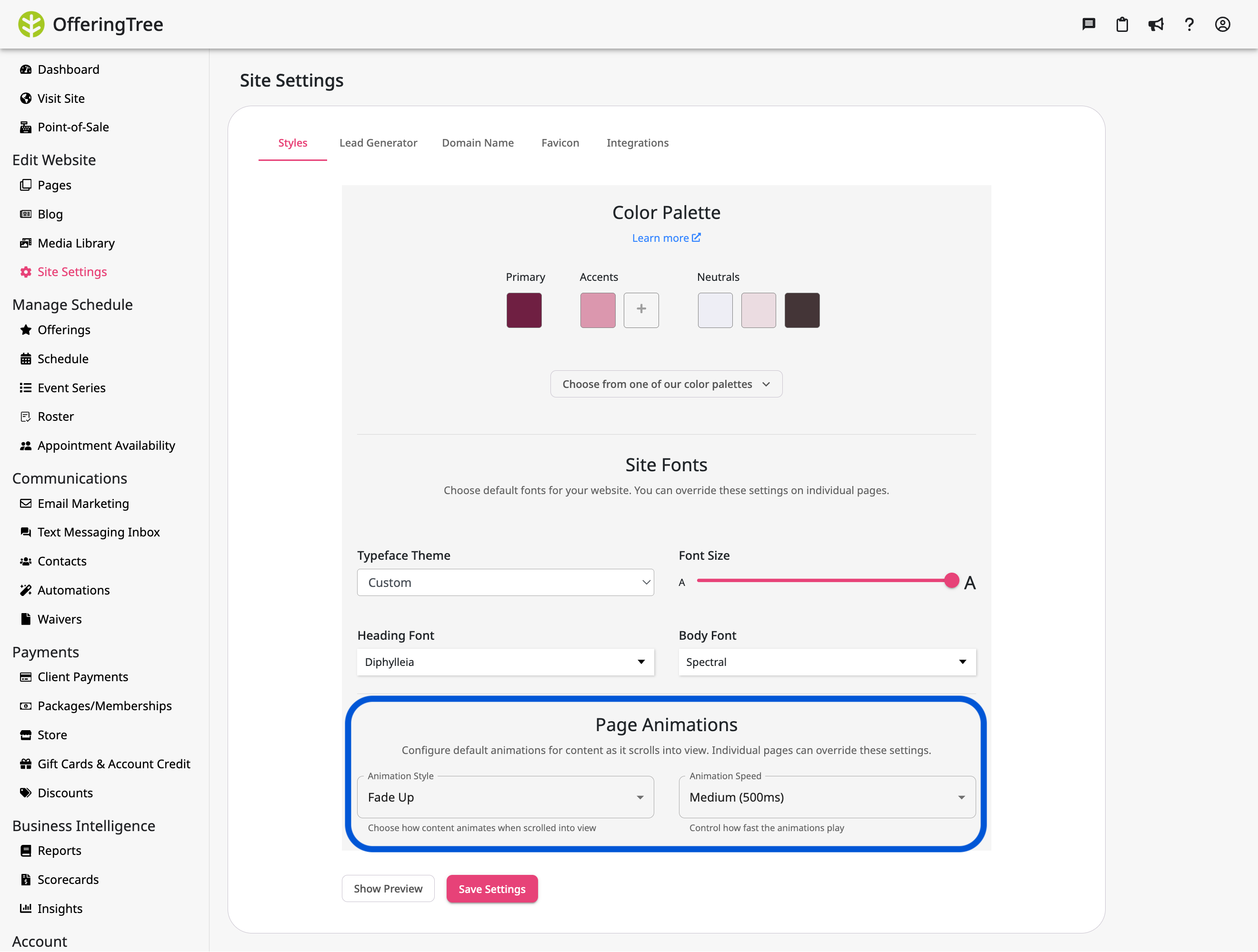The height and width of the screenshot is (952, 1258).
Task: Open the Animation Speed Medium dropdown
Action: point(827,797)
